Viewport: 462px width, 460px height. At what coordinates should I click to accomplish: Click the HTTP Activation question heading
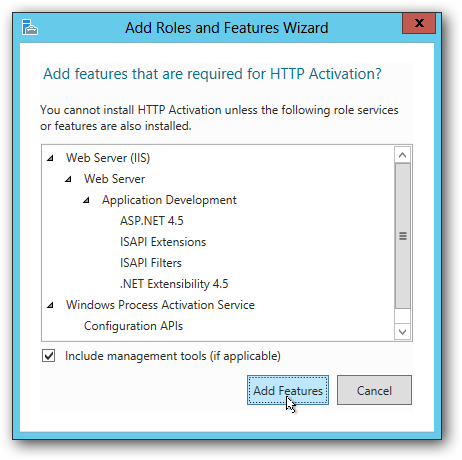click(x=212, y=74)
